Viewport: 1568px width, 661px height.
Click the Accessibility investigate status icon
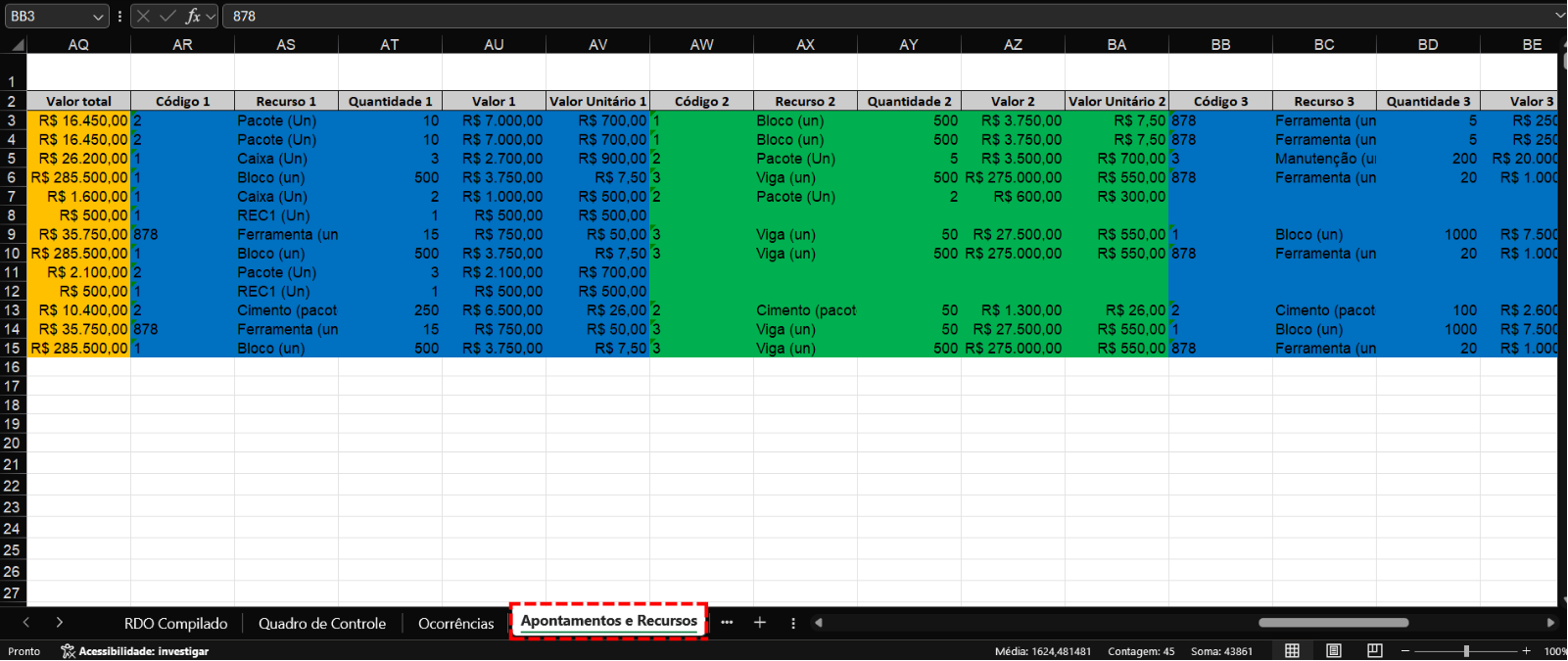click(x=68, y=651)
